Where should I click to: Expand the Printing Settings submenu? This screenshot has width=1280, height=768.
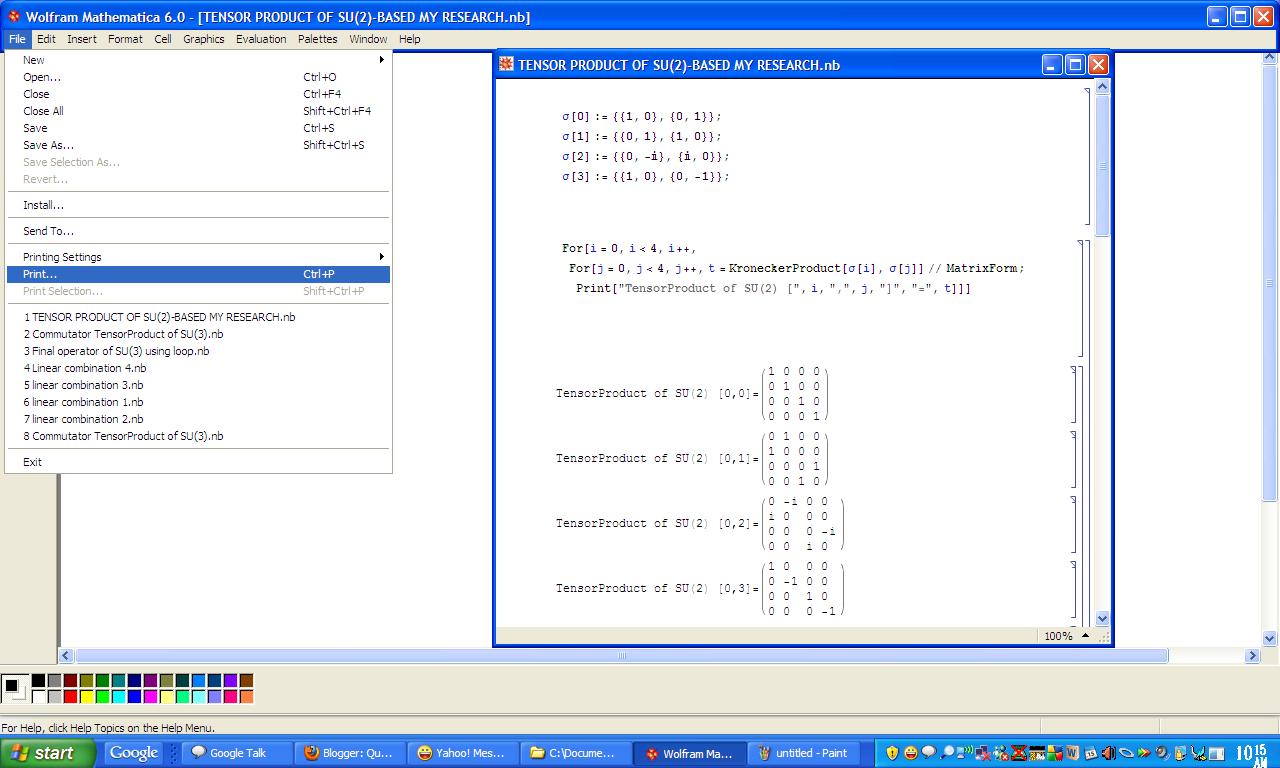point(198,257)
